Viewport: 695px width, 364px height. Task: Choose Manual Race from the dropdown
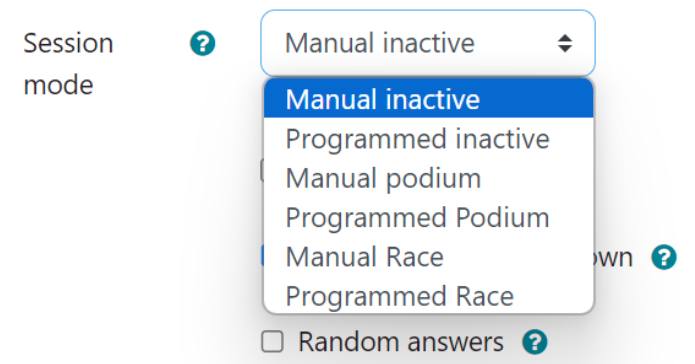click(x=428, y=257)
